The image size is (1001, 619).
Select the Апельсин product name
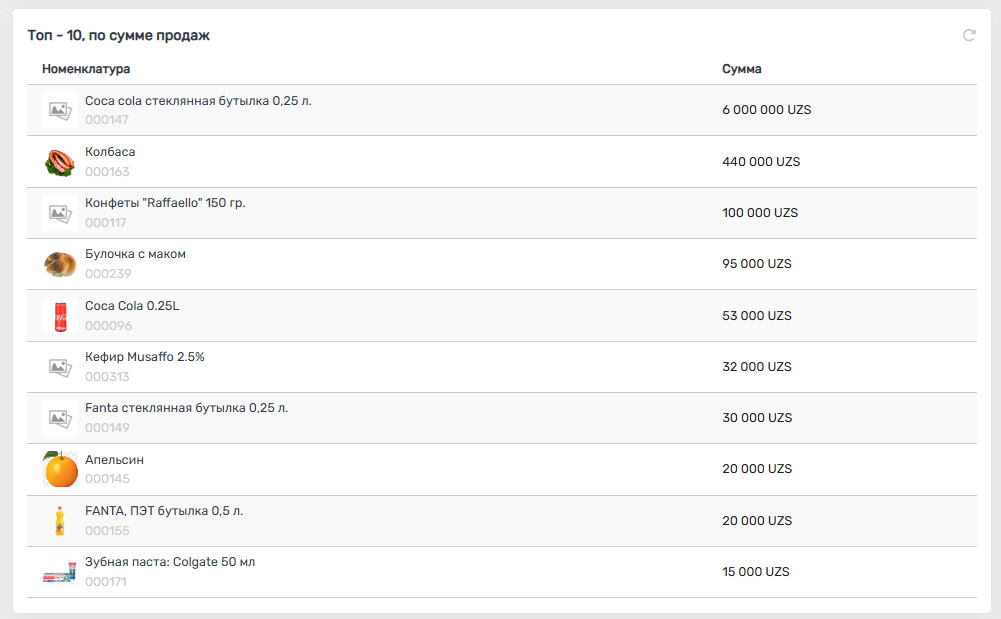(x=114, y=460)
